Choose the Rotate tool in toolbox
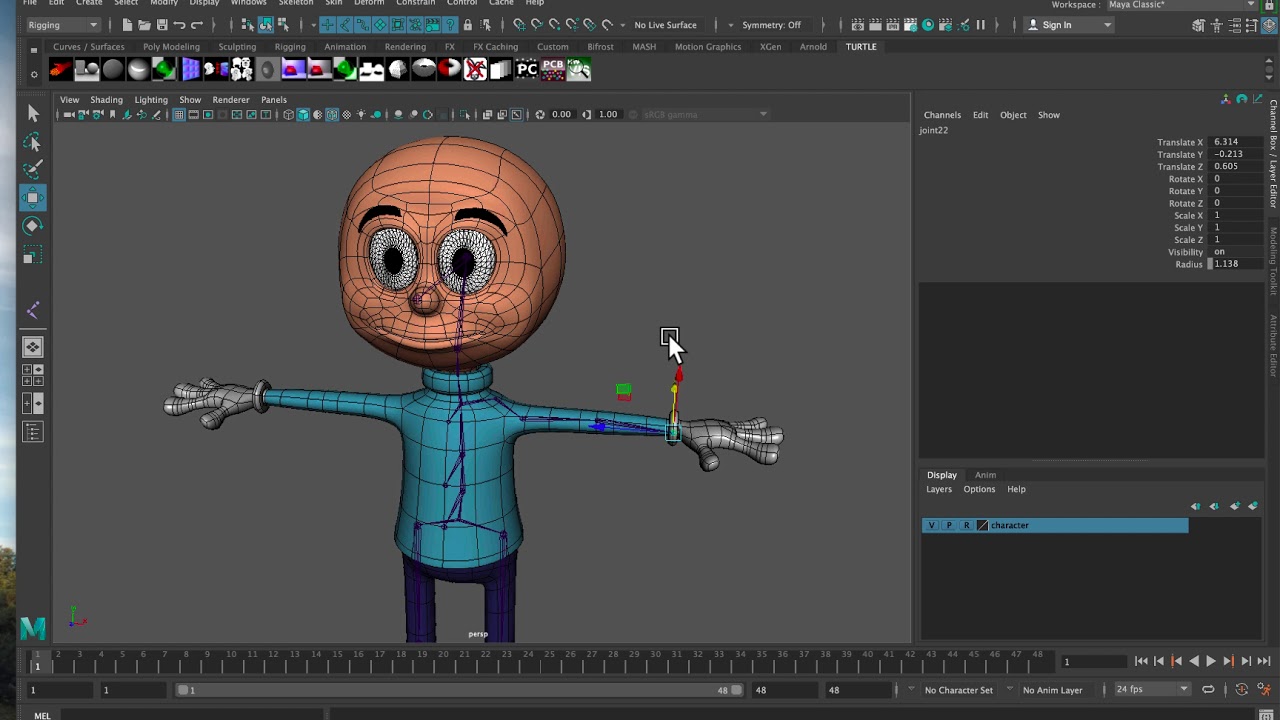This screenshot has width=1280, height=720. pos(33,226)
